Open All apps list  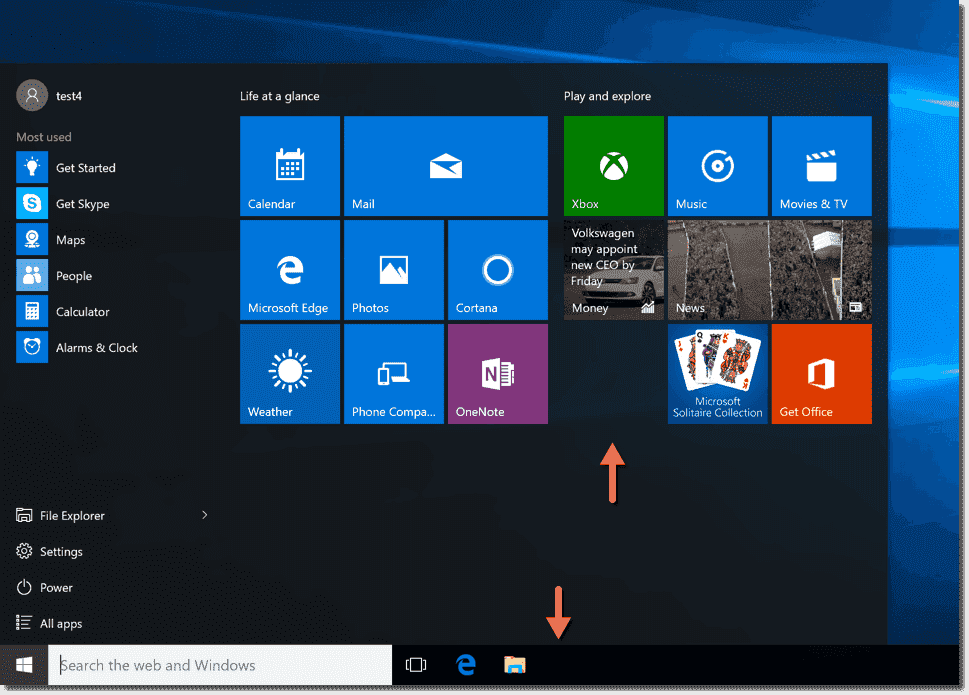click(60, 624)
